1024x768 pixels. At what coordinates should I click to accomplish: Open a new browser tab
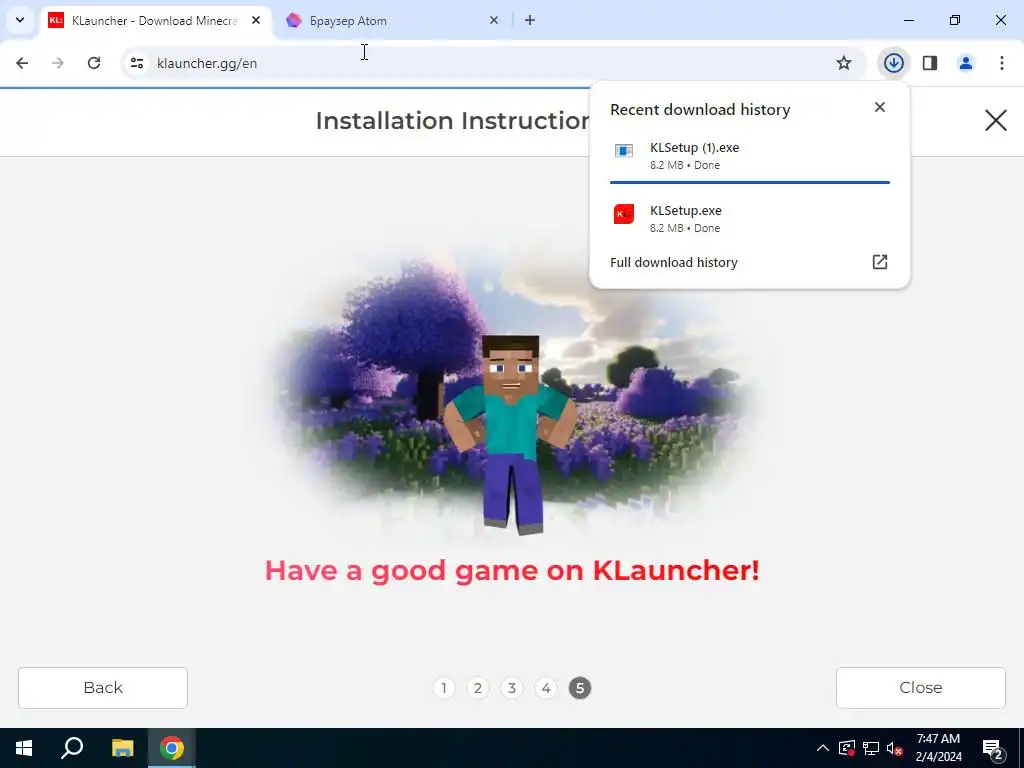(x=530, y=21)
